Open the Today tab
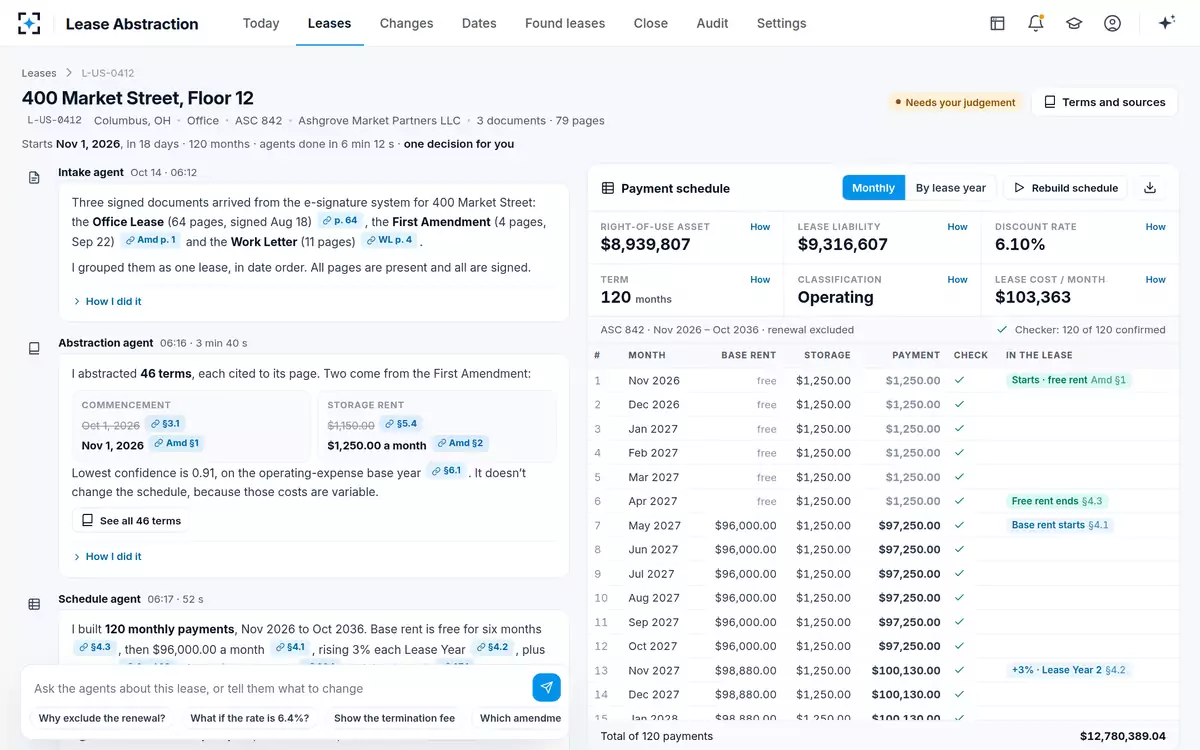Viewport: 1200px width, 750px height. [x=261, y=23]
